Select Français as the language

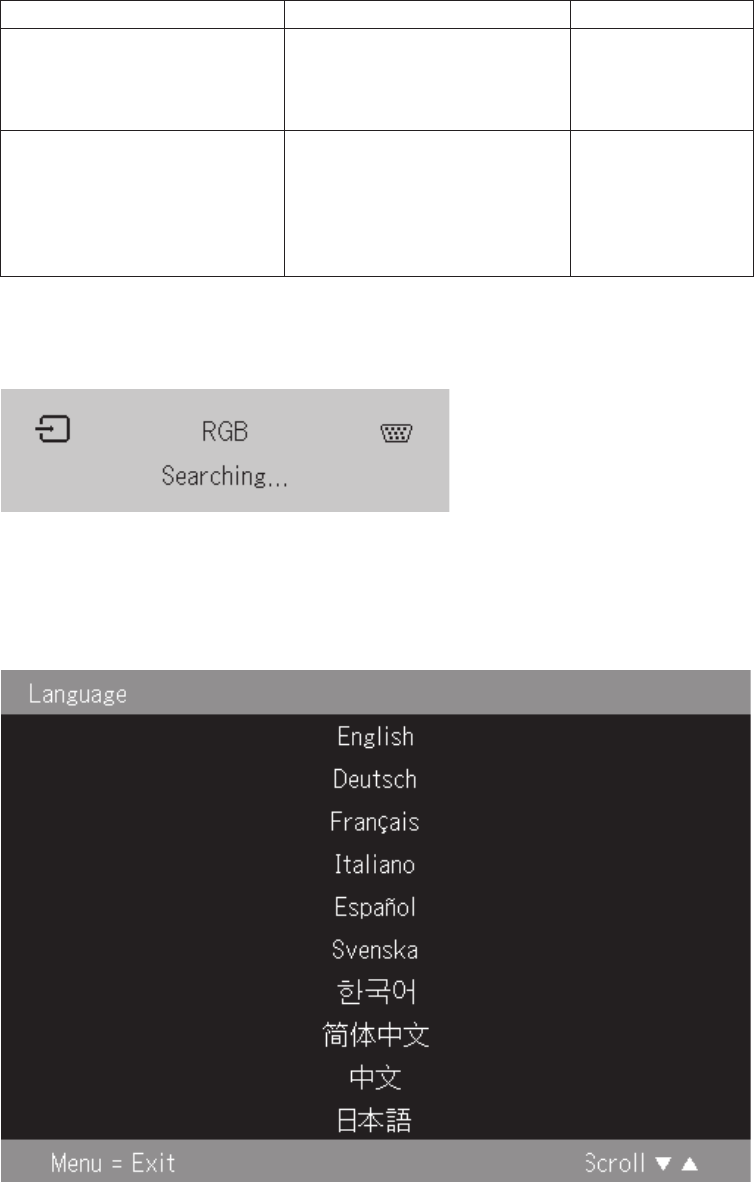[375, 822]
